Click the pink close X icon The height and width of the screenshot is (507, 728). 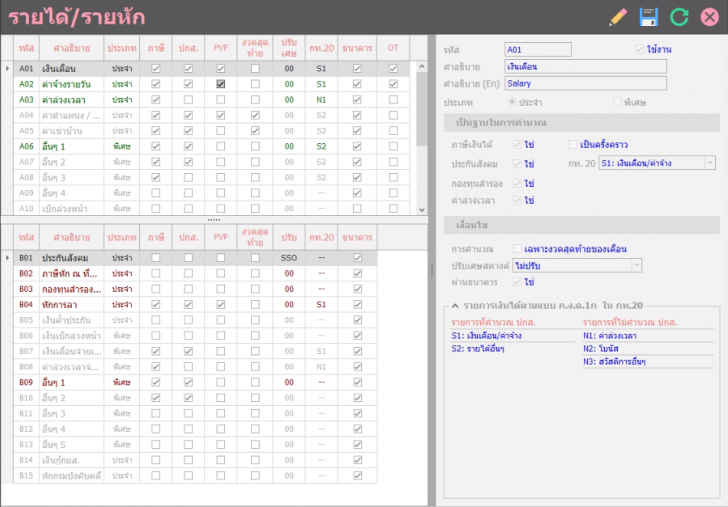[709, 17]
